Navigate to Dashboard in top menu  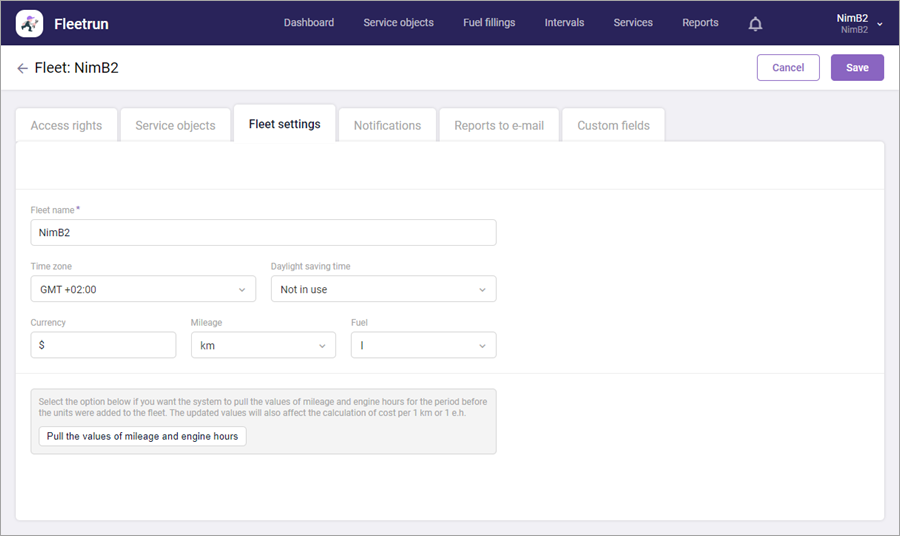coord(309,23)
